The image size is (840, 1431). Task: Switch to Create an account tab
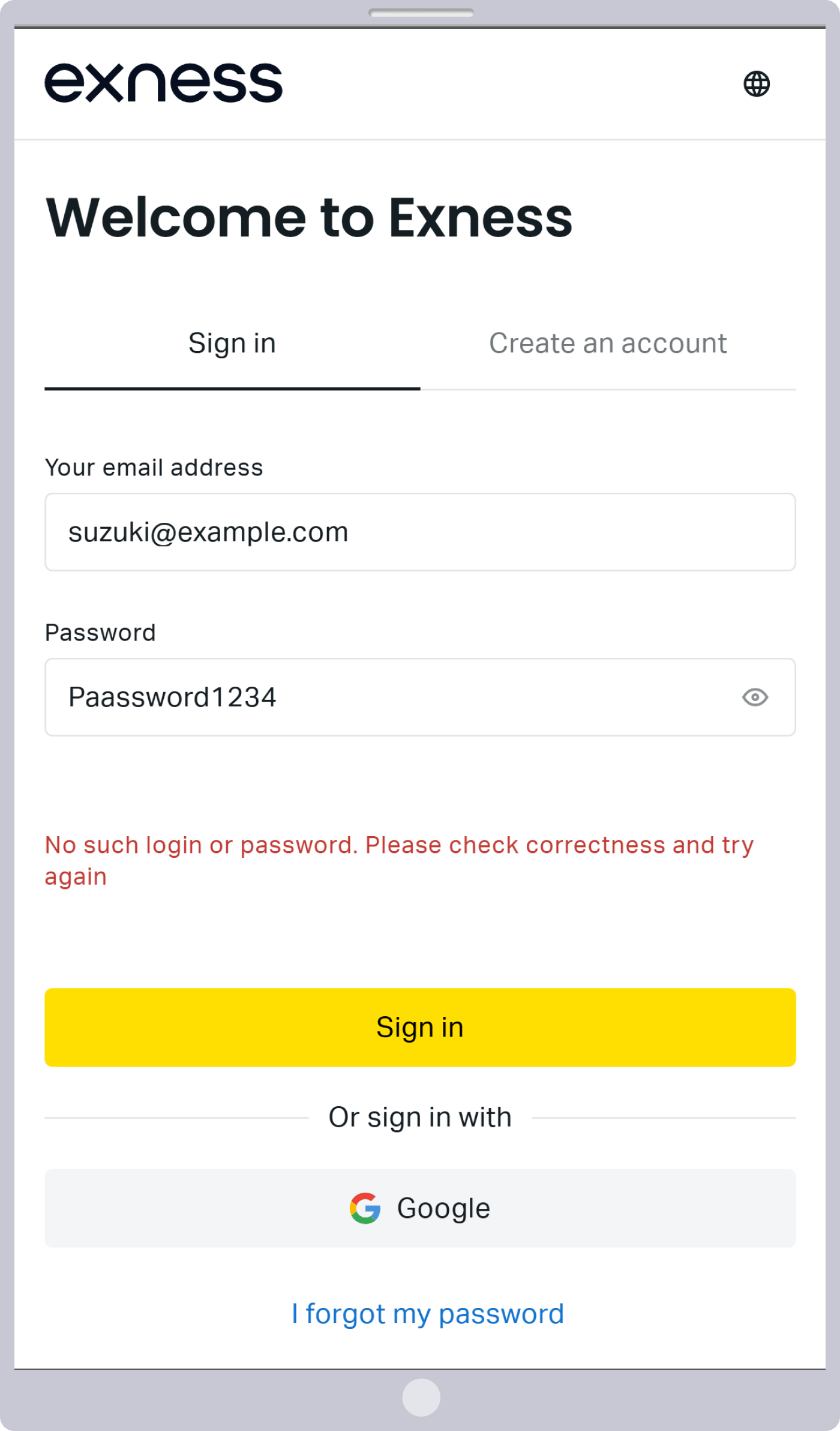pos(608,344)
